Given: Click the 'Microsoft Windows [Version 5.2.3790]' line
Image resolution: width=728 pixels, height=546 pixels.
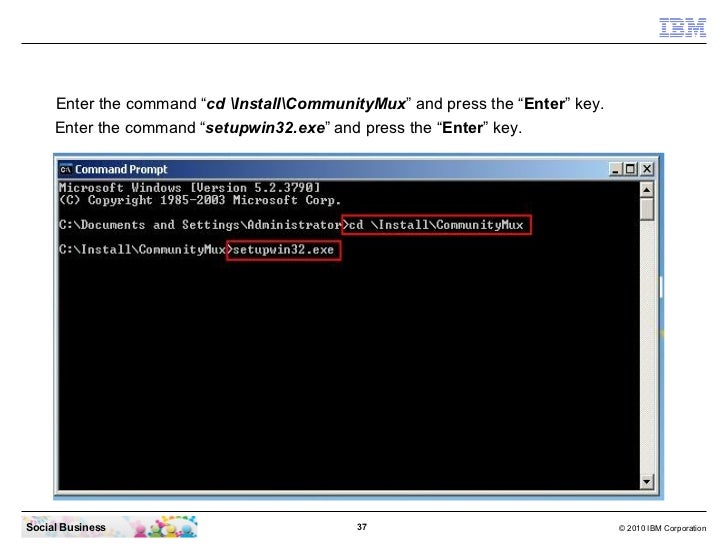Looking at the screenshot, I should (189, 188).
